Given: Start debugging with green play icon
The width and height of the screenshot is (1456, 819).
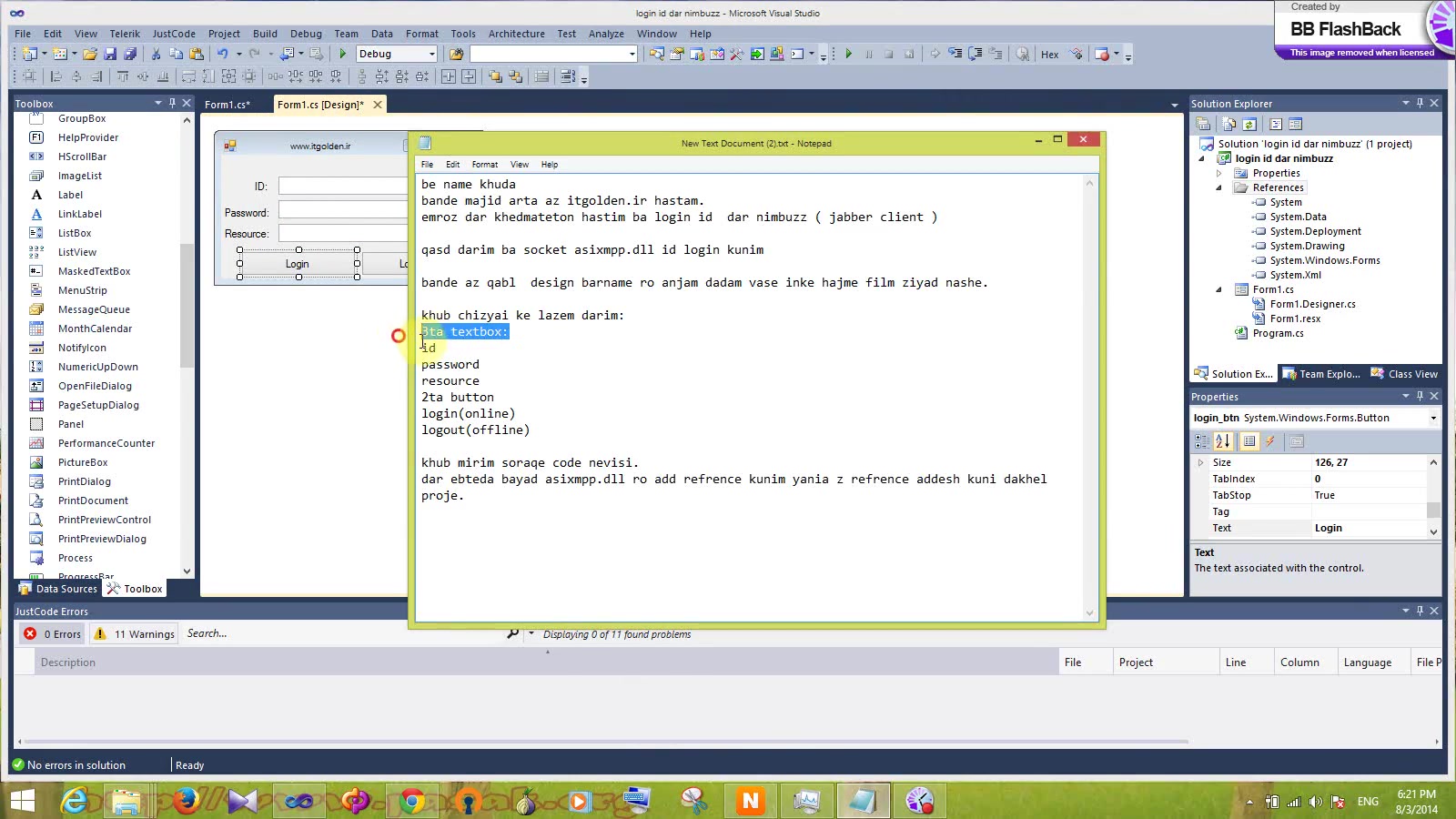Looking at the screenshot, I should (342, 55).
